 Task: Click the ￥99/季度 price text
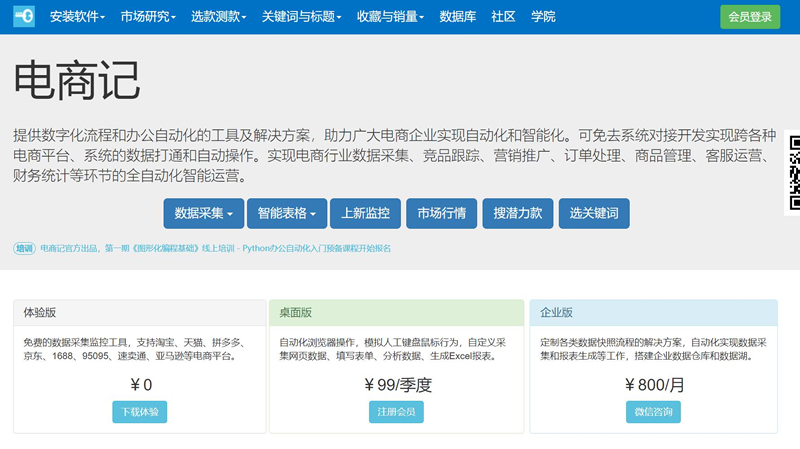[396, 385]
